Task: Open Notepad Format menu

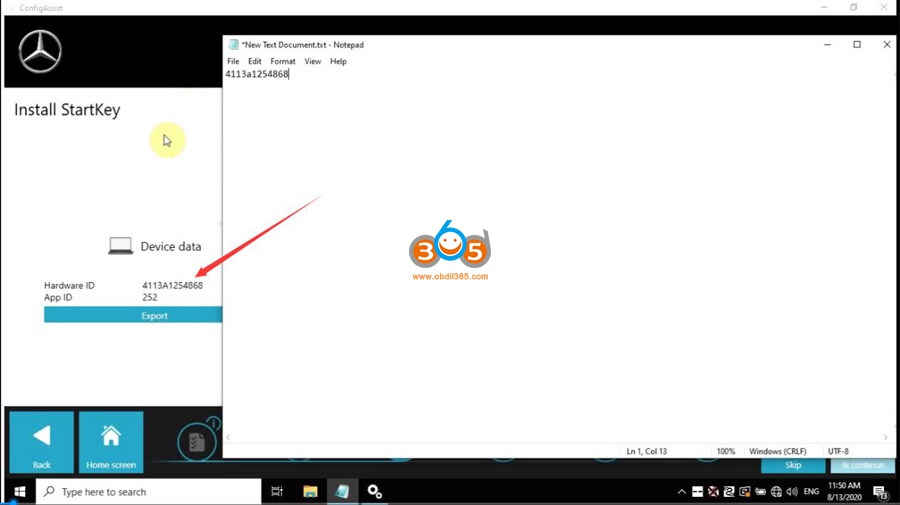Action: 283,61
